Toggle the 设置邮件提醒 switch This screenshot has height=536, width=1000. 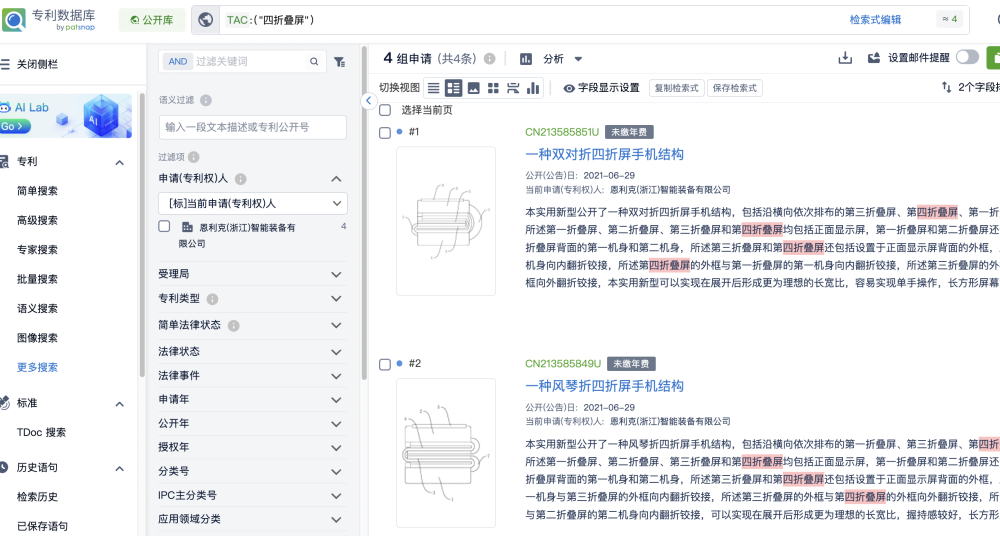(x=967, y=58)
